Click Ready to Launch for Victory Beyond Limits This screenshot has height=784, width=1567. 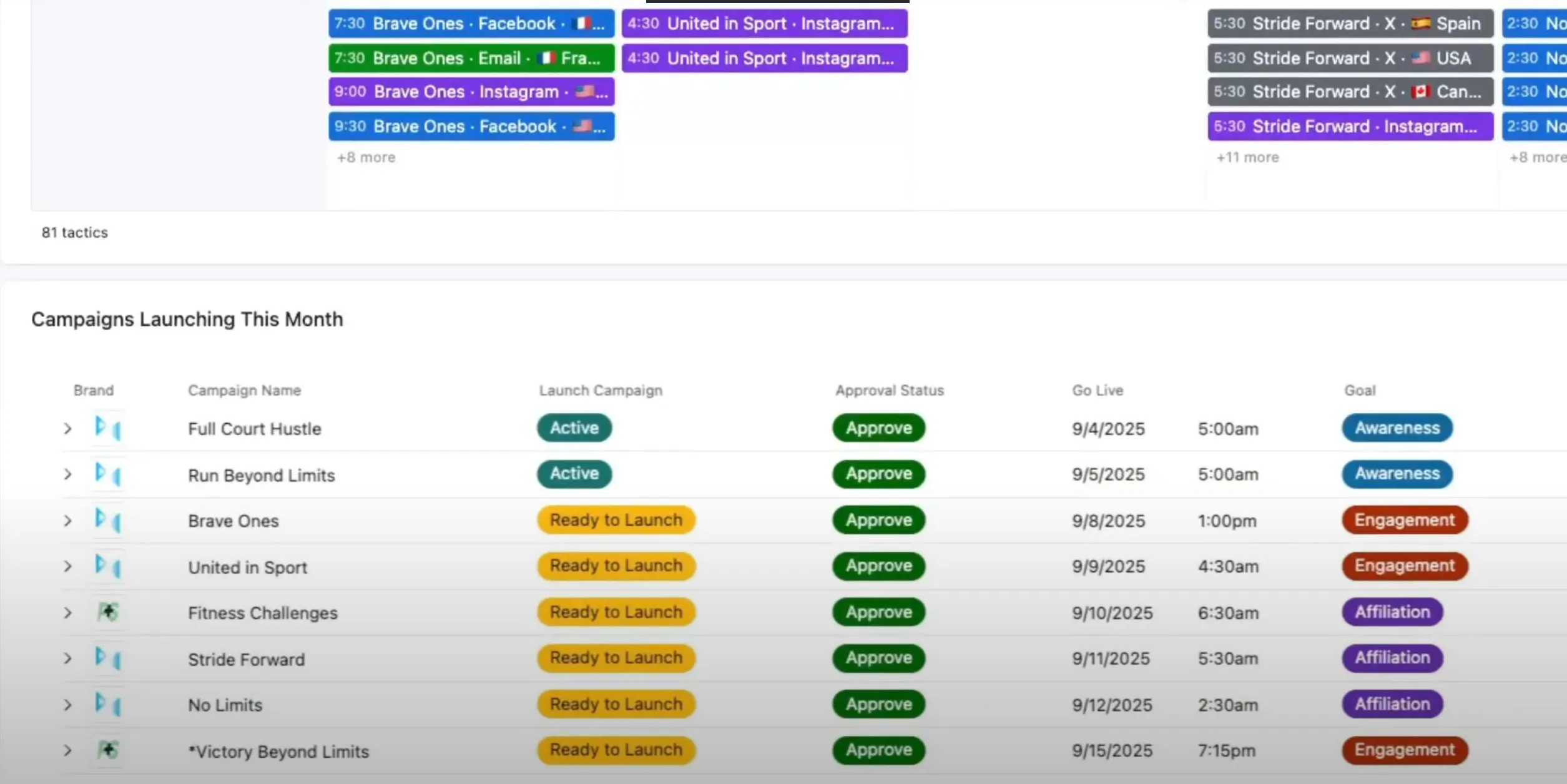(x=616, y=750)
